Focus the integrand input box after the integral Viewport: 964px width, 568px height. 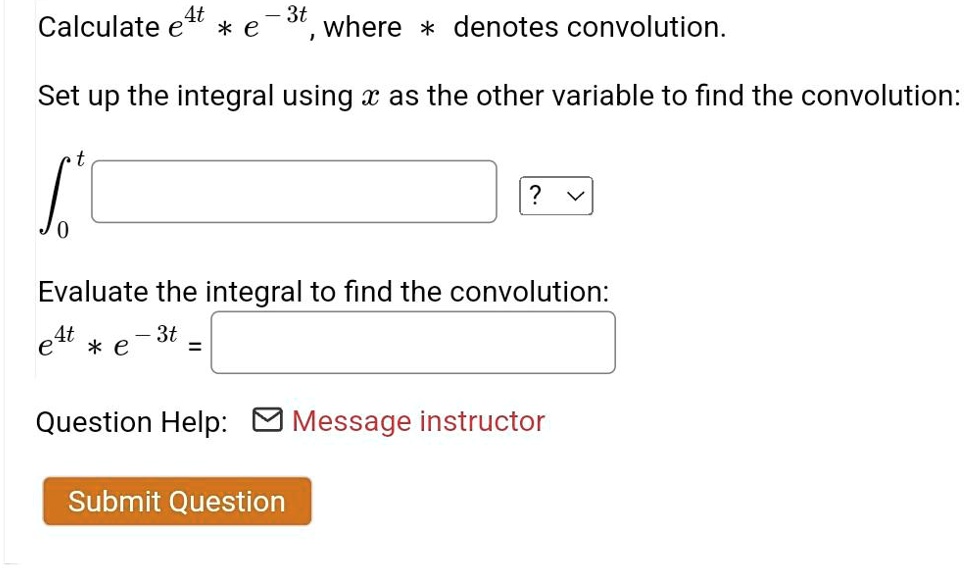click(x=294, y=192)
